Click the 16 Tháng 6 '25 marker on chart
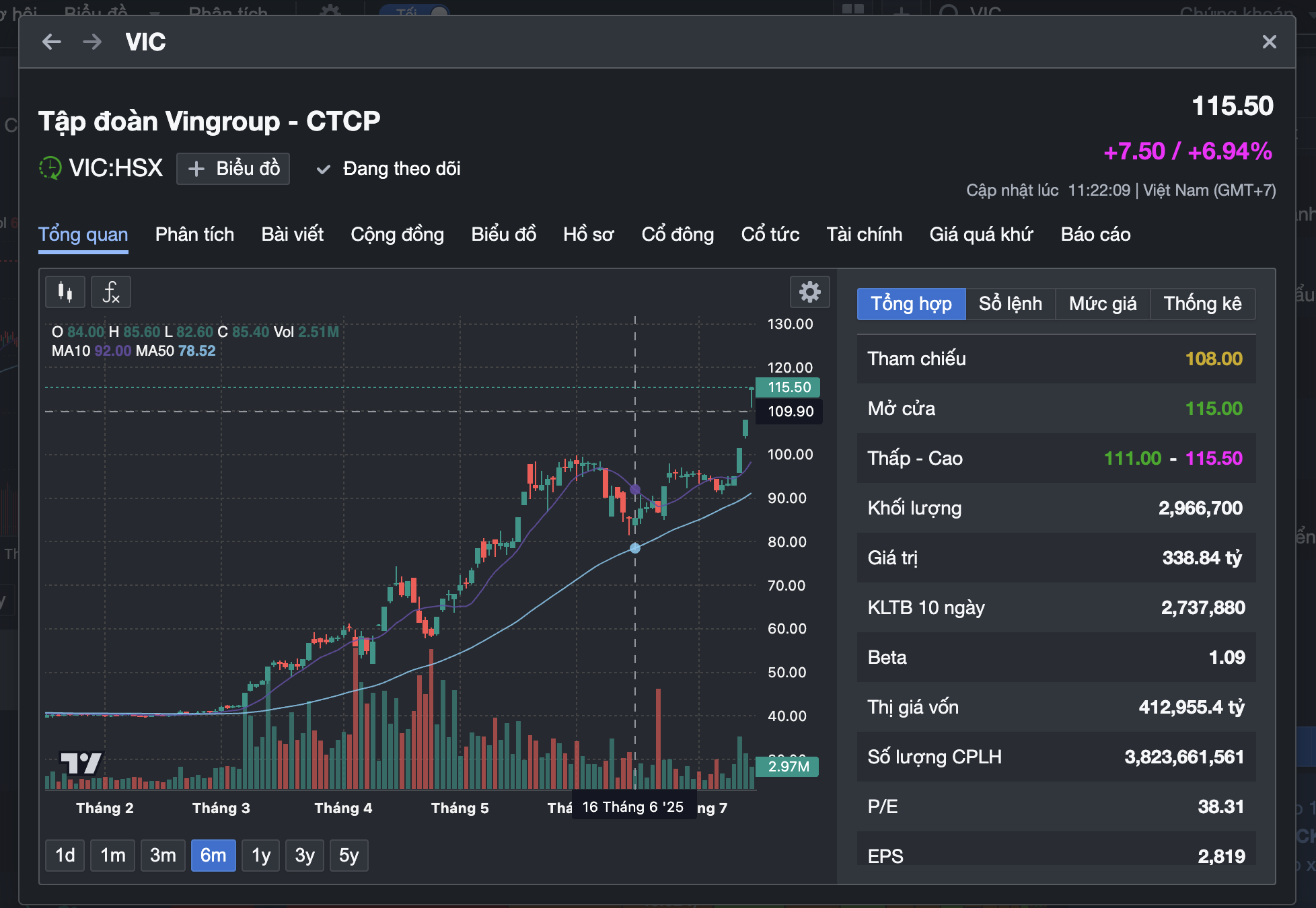The height and width of the screenshot is (908, 1316). tap(633, 807)
